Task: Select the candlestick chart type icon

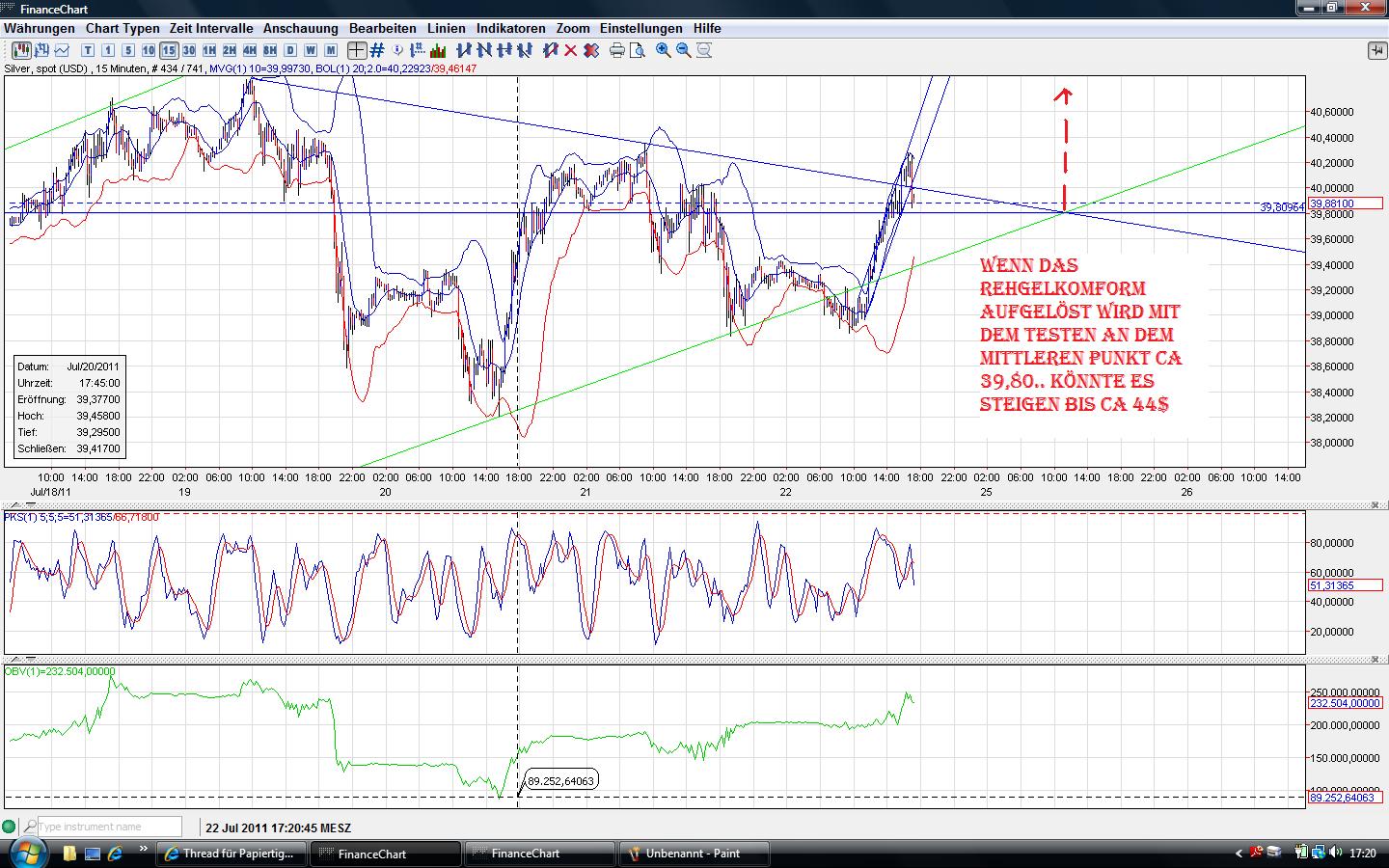Action: tap(21, 50)
